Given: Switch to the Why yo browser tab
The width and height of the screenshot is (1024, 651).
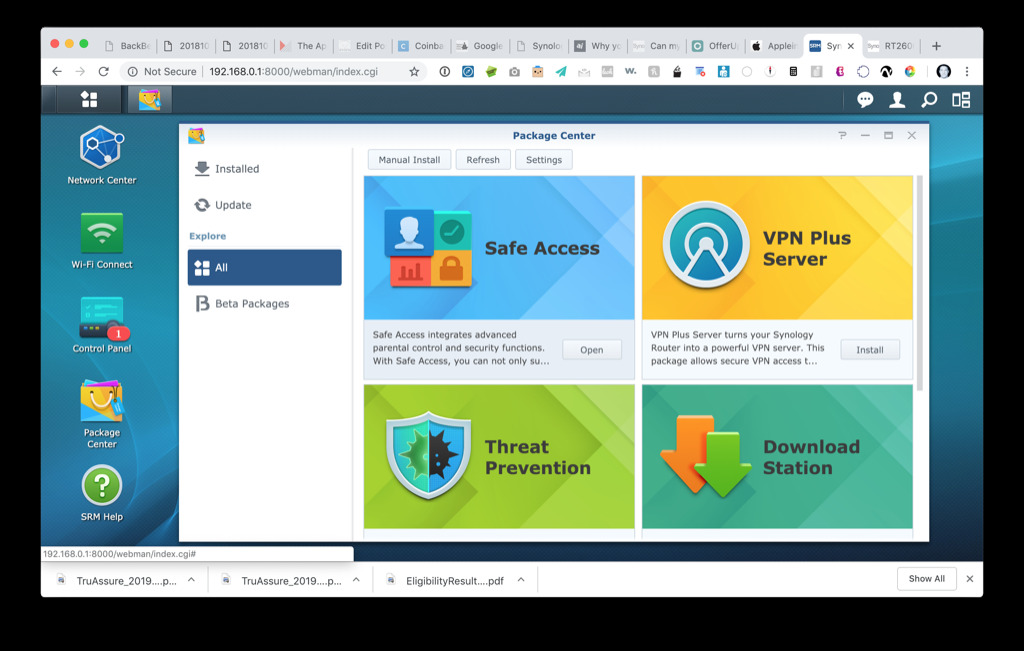Looking at the screenshot, I should pyautogui.click(x=598, y=46).
